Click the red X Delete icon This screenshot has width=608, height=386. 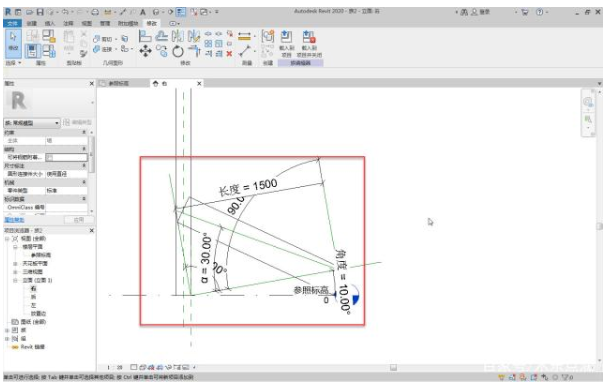(x=229, y=54)
